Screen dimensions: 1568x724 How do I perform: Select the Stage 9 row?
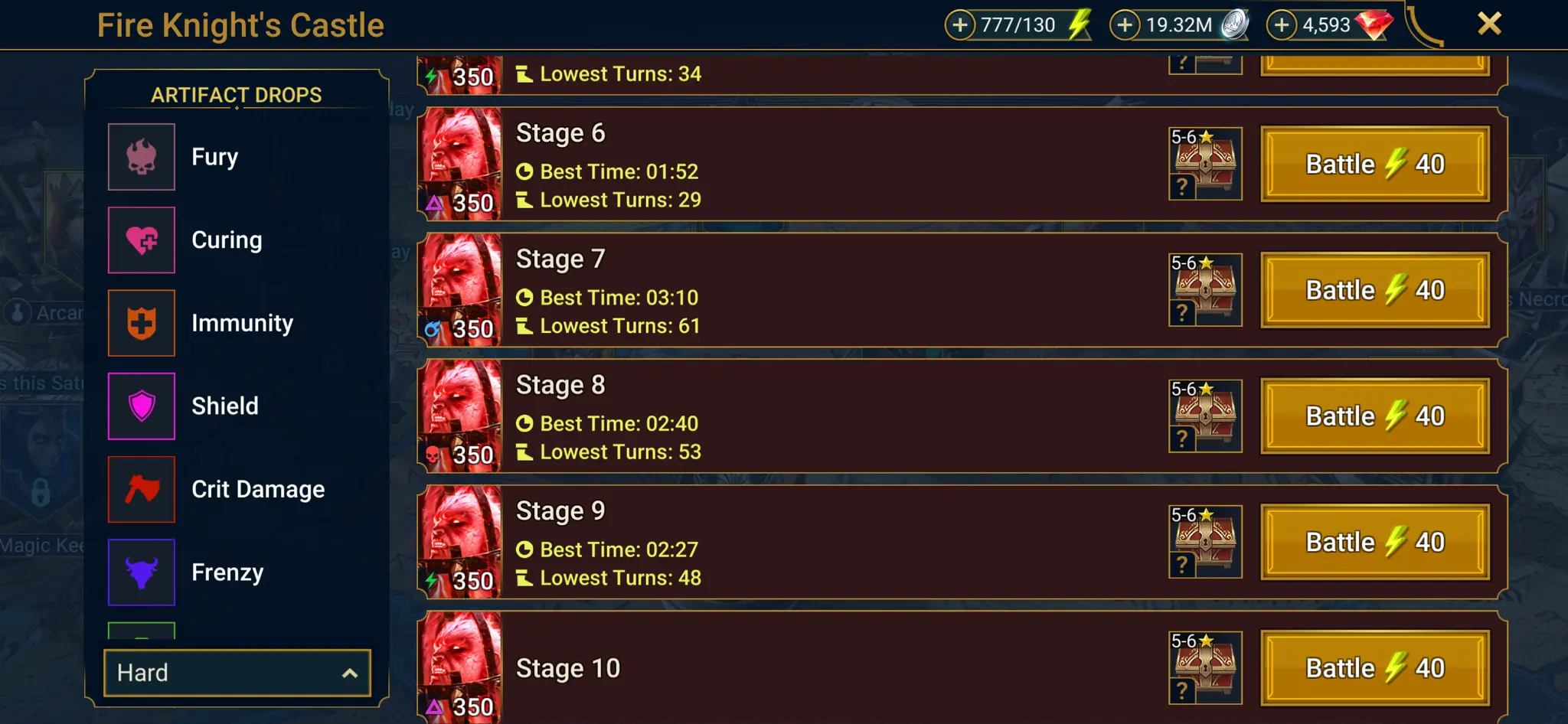[962, 542]
